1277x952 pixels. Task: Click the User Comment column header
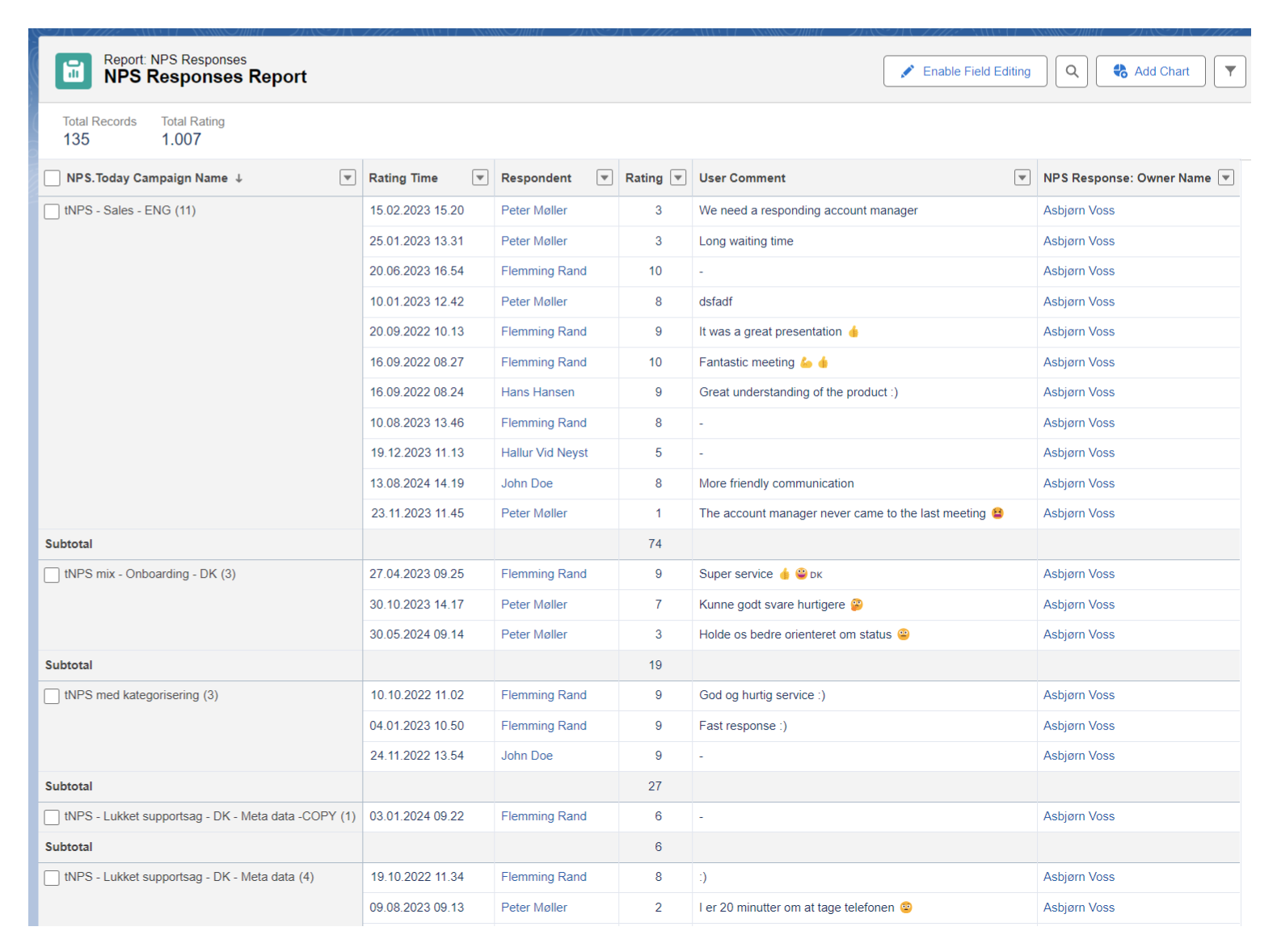pyautogui.click(x=742, y=178)
